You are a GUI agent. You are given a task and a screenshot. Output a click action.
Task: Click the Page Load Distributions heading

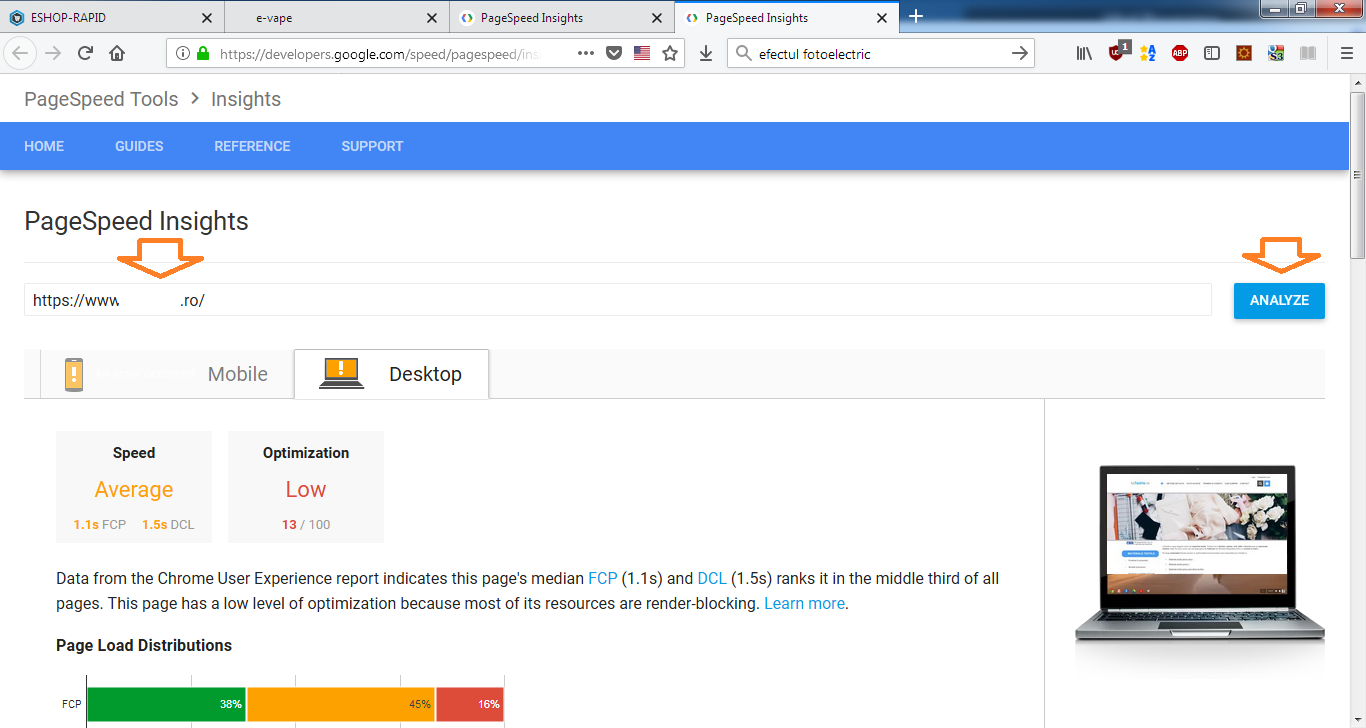tap(144, 645)
